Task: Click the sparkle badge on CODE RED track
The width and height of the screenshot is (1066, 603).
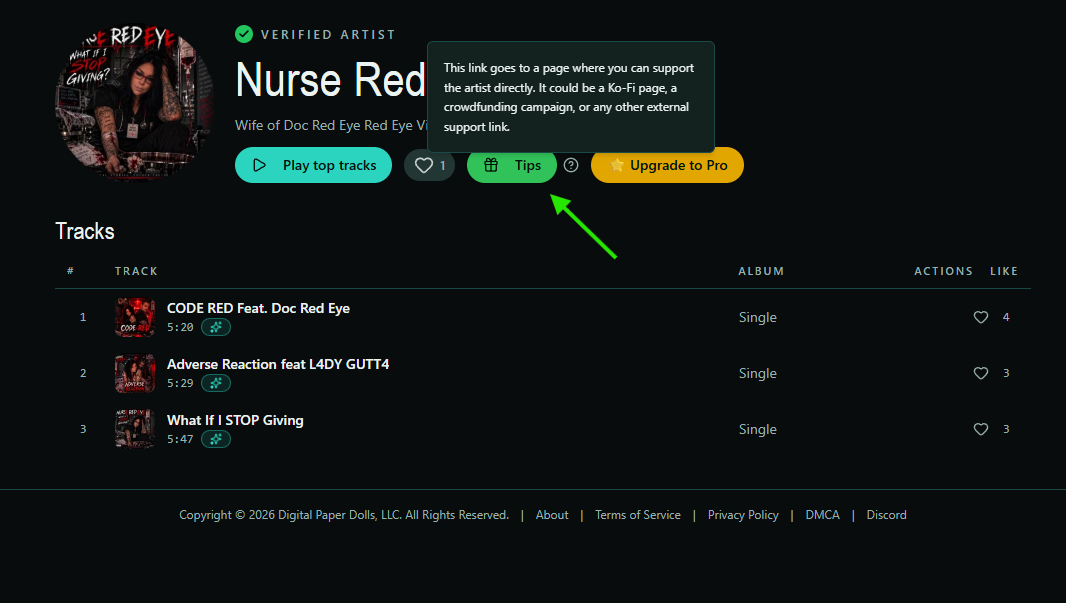Action: 216,327
